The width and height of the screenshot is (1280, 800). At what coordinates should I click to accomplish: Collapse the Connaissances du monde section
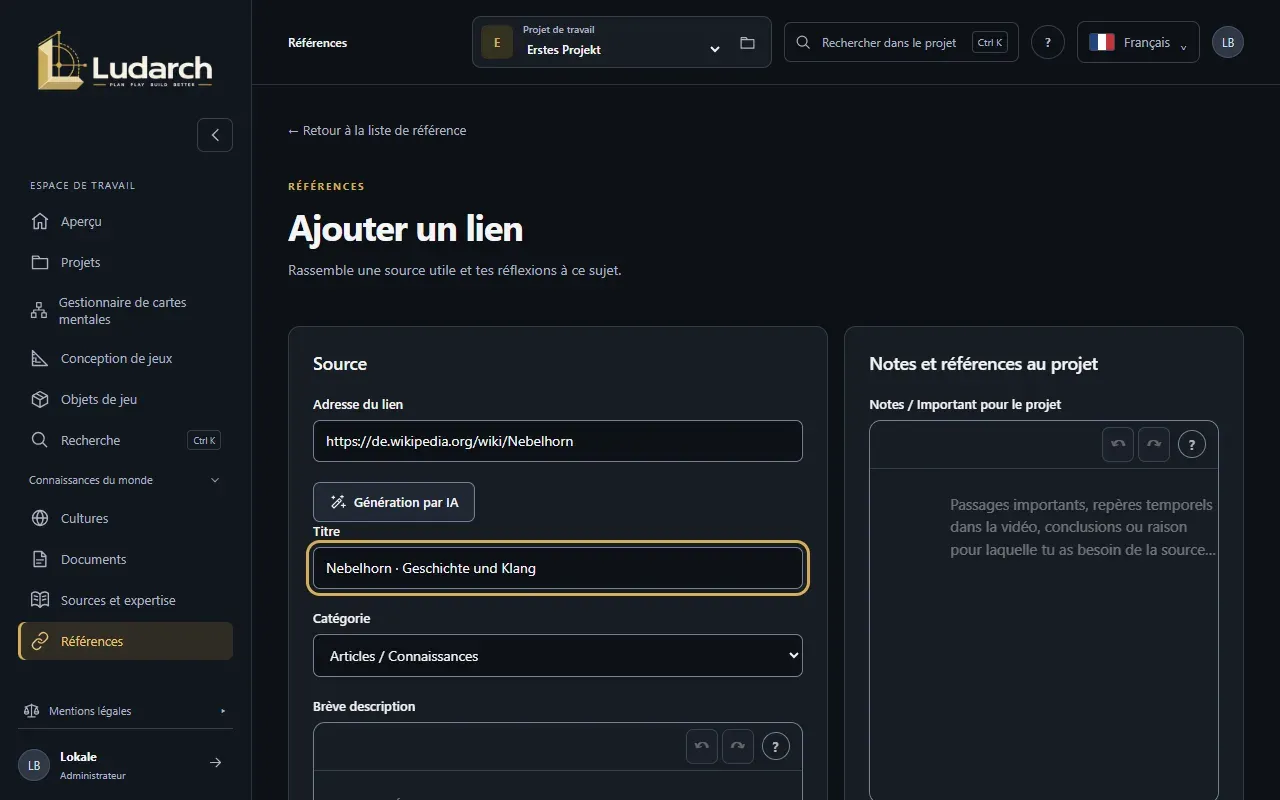click(125, 480)
